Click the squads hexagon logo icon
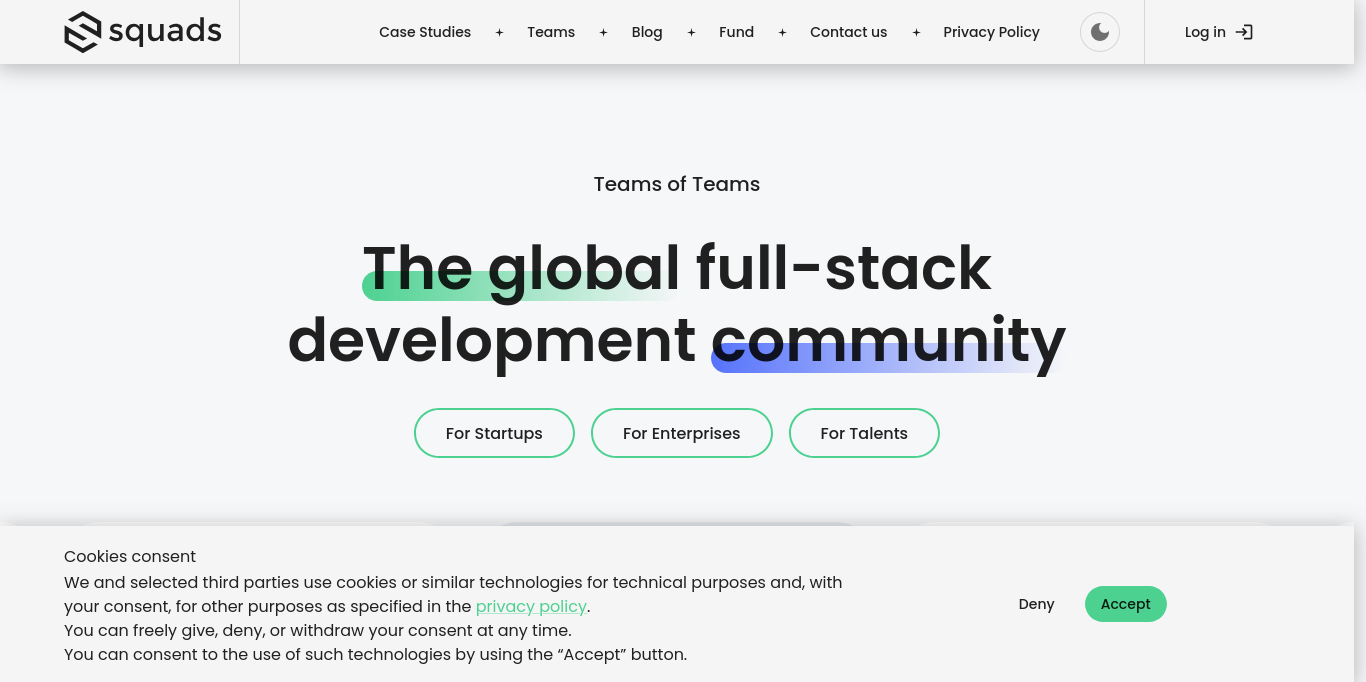Screen dimensions: 1366x682 pyautogui.click(x=82, y=32)
